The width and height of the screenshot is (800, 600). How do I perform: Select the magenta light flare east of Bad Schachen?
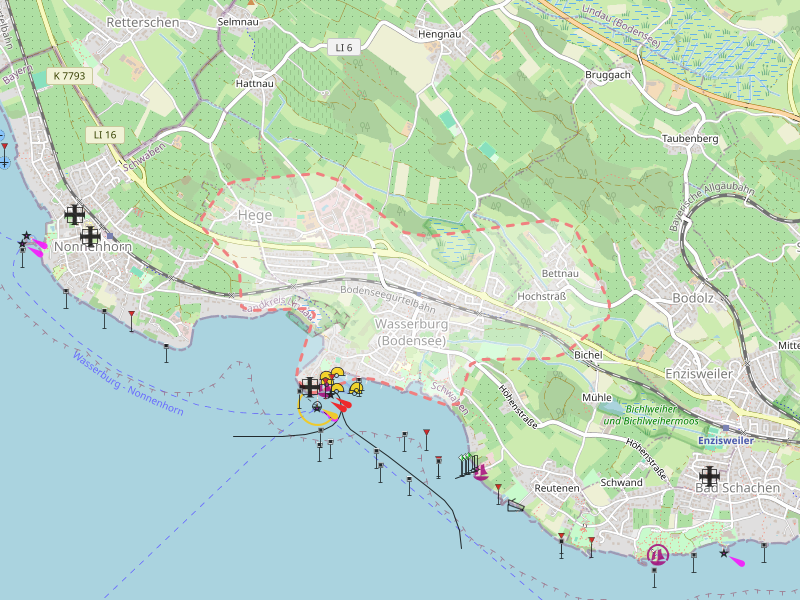click(x=736, y=561)
